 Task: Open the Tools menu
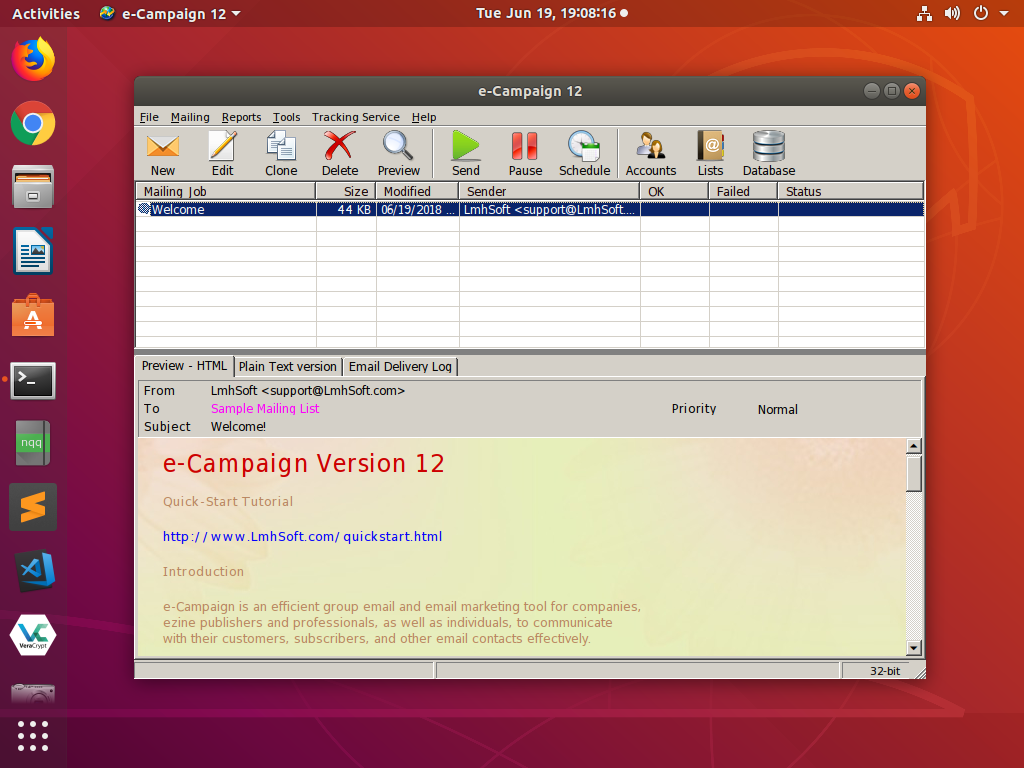(286, 117)
